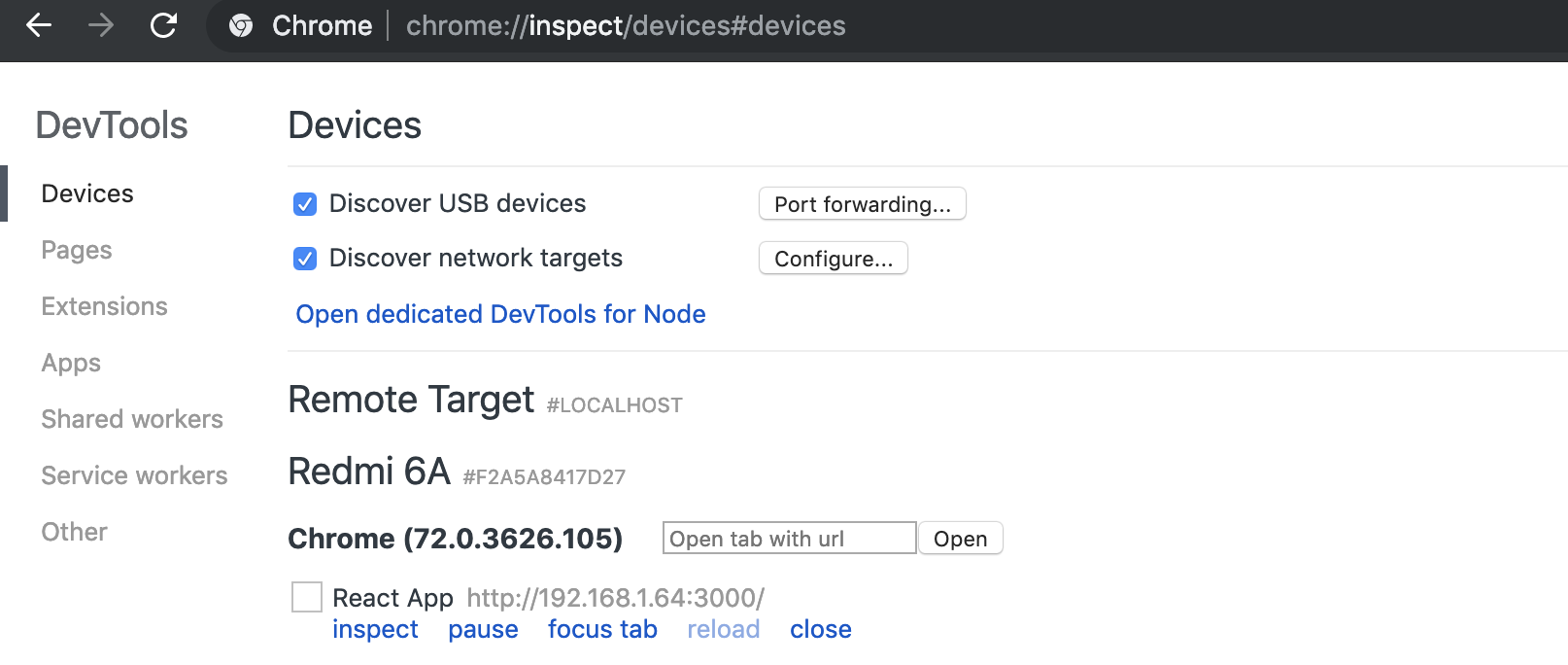Image resolution: width=1568 pixels, height=665 pixels.
Task: Open Pages in the DevTools sidebar
Action: coord(77,250)
